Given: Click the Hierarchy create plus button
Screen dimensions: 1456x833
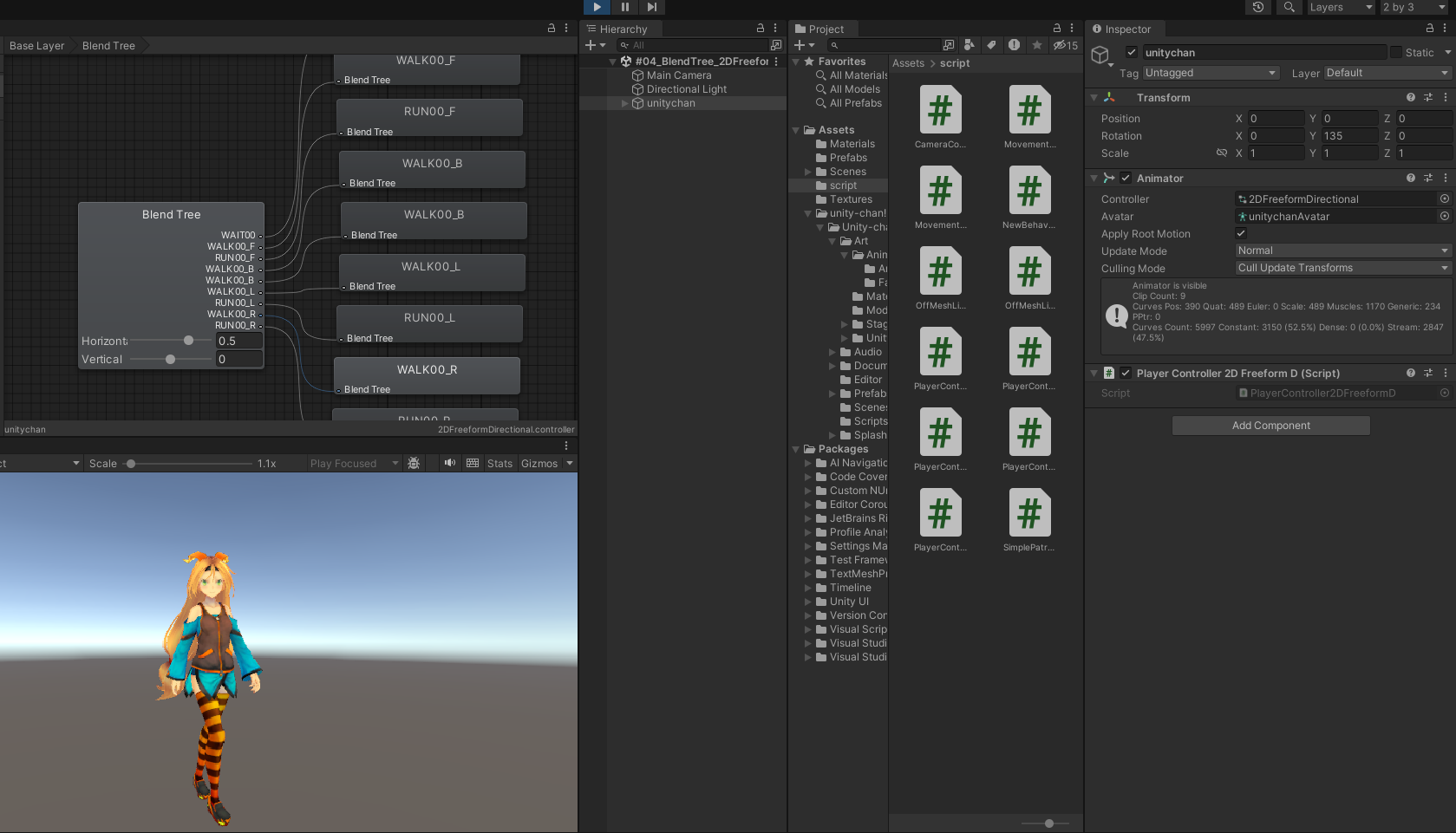Looking at the screenshot, I should [x=594, y=45].
